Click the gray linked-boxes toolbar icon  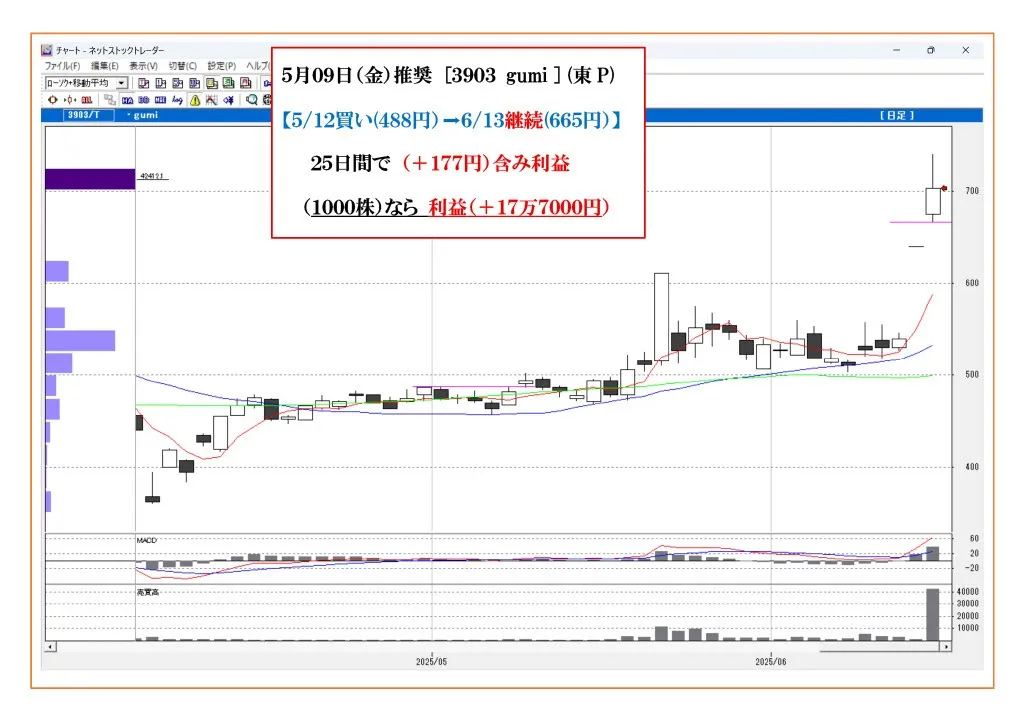pyautogui.click(x=110, y=99)
